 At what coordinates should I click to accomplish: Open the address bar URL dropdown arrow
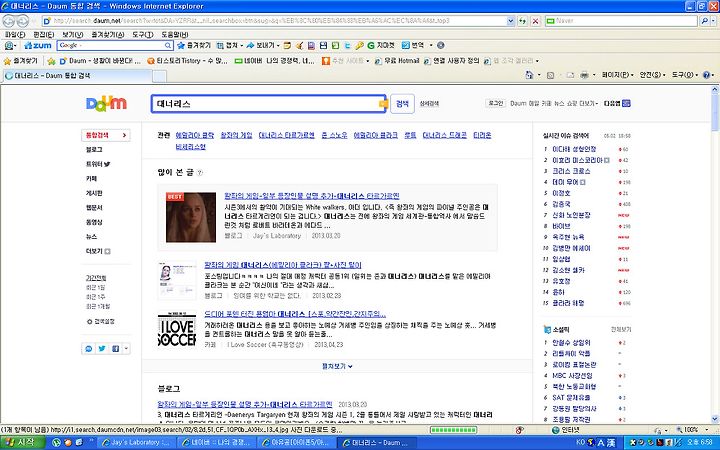[511, 21]
